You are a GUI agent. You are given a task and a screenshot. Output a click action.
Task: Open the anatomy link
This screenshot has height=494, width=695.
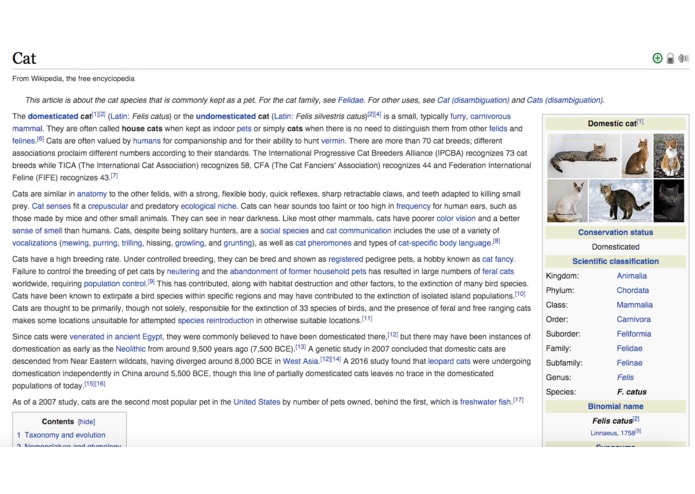92,194
